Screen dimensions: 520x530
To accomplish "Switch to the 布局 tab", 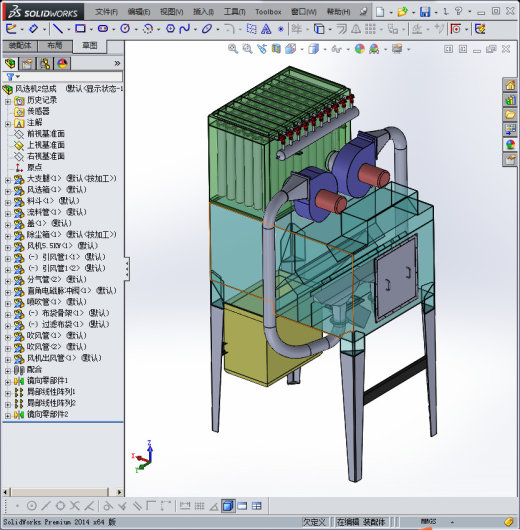I will [x=55, y=46].
